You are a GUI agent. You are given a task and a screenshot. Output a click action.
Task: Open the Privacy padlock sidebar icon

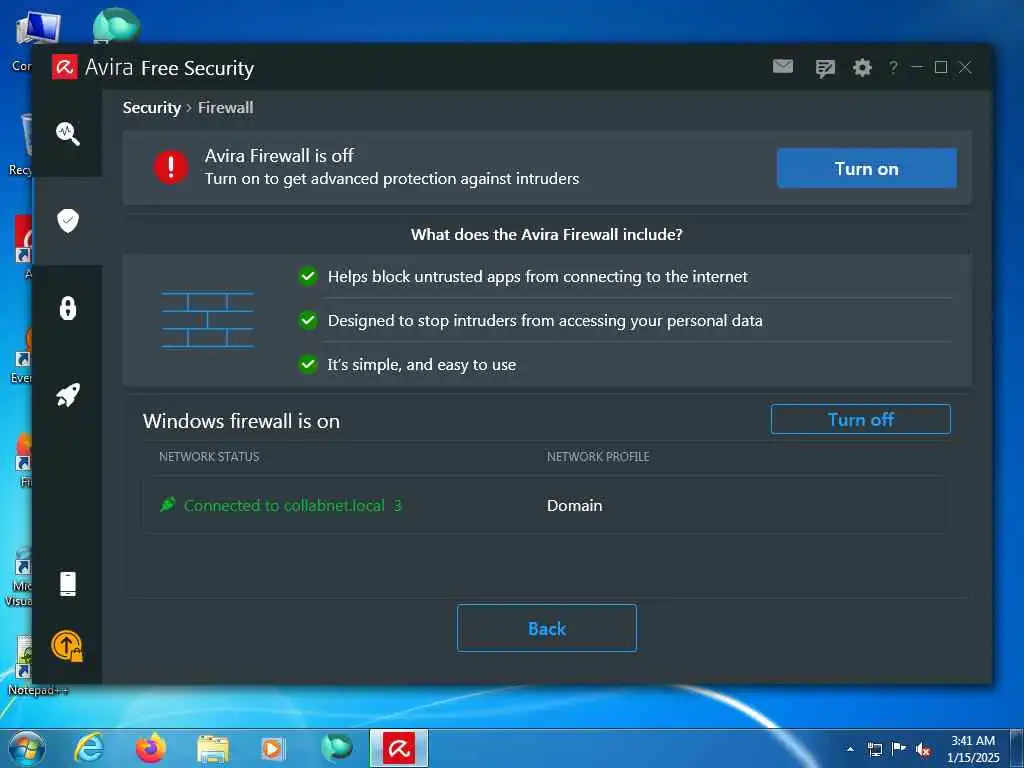[x=67, y=308]
